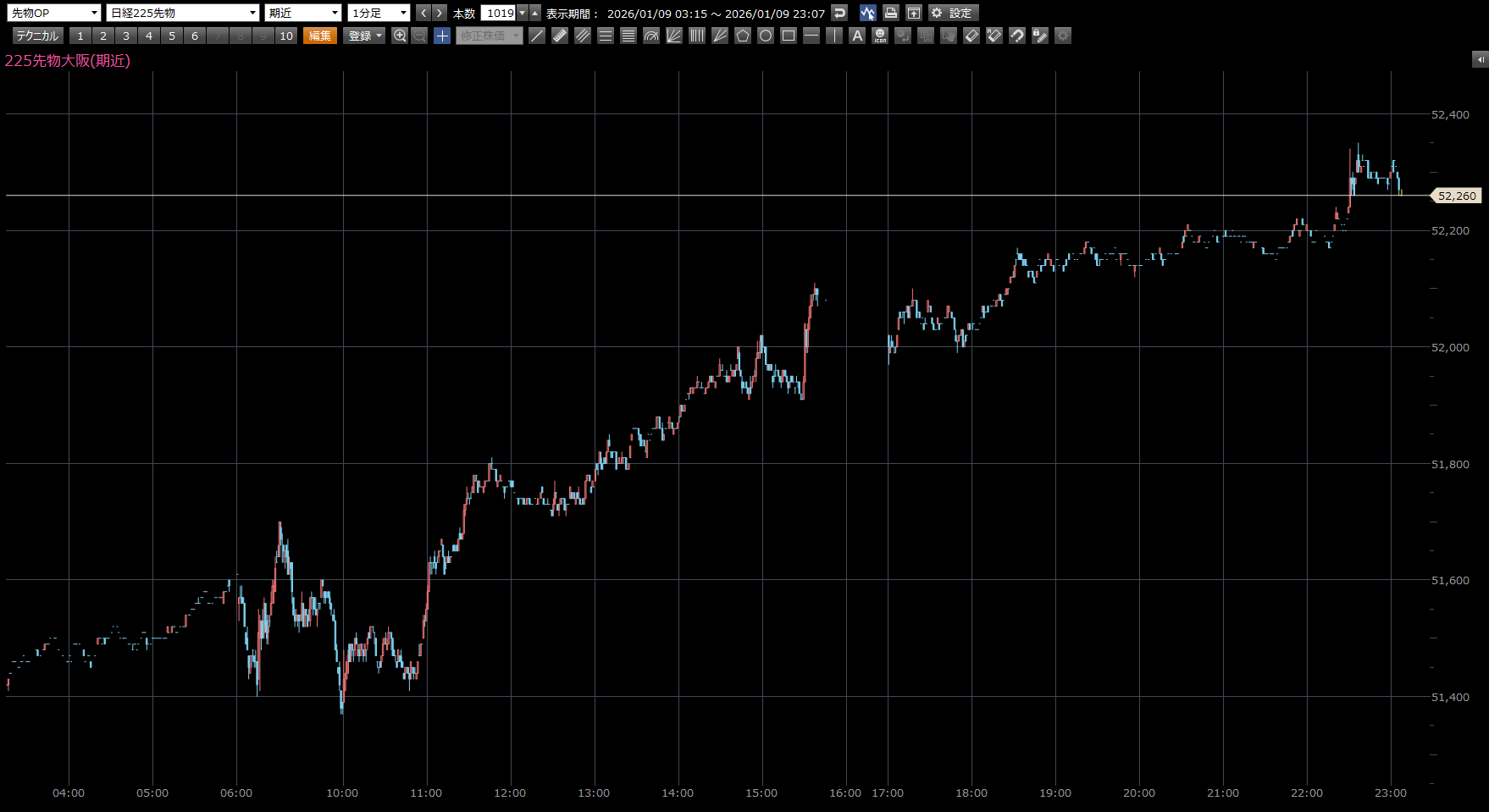Select technical preset number 10
This screenshot has height=812, width=1489.
click(x=286, y=36)
